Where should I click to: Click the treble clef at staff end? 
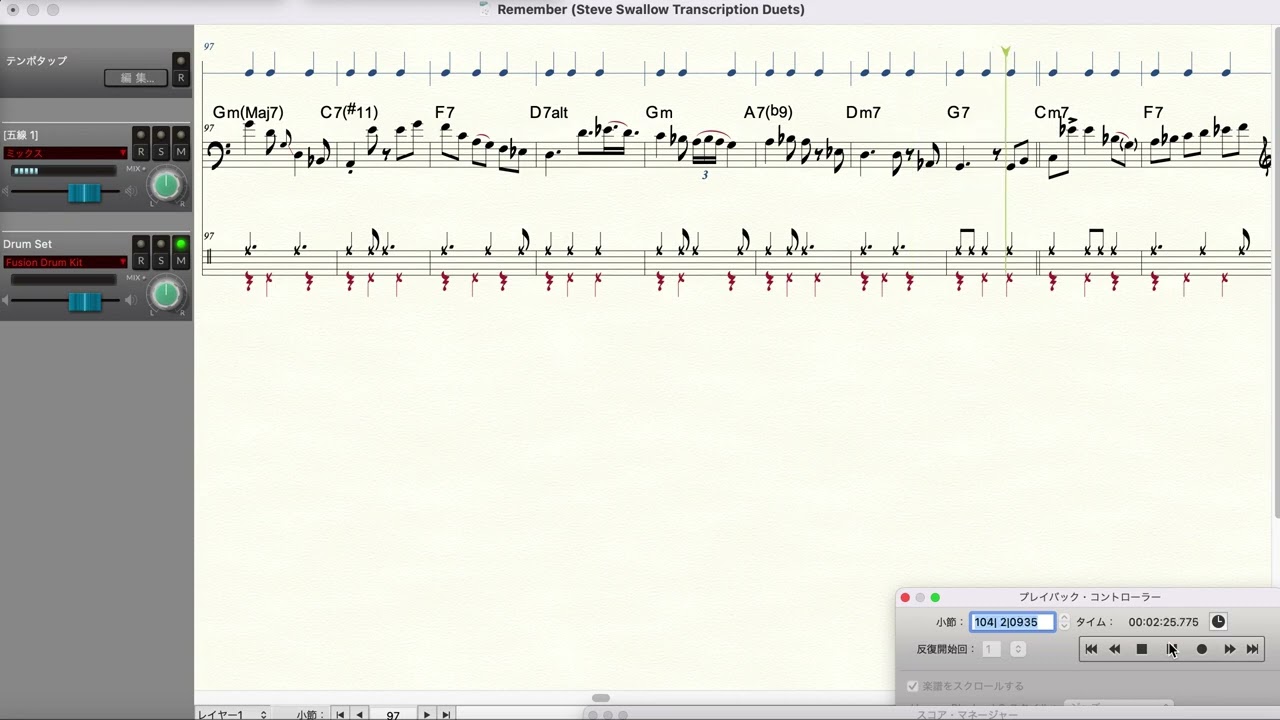[x=1266, y=157]
